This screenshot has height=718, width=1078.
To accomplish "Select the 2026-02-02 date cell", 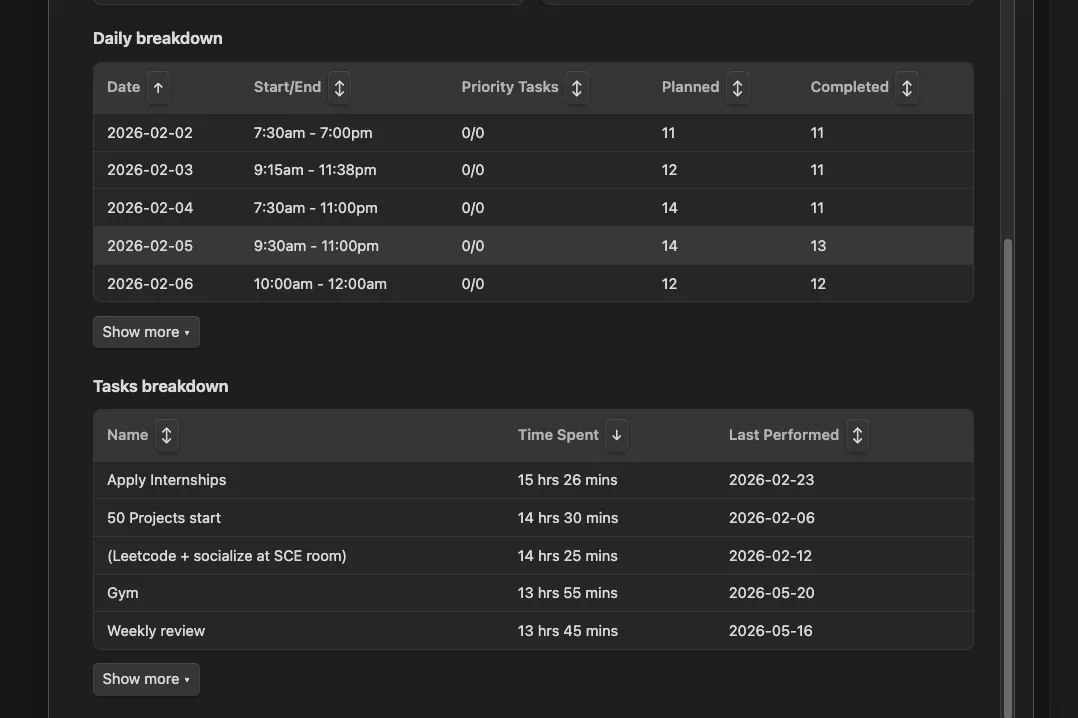I will point(150,133).
